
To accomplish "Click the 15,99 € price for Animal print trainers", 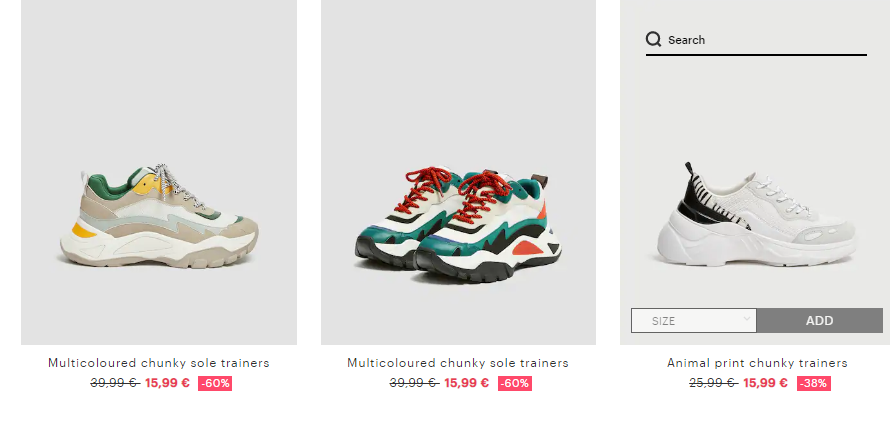I will 766,383.
